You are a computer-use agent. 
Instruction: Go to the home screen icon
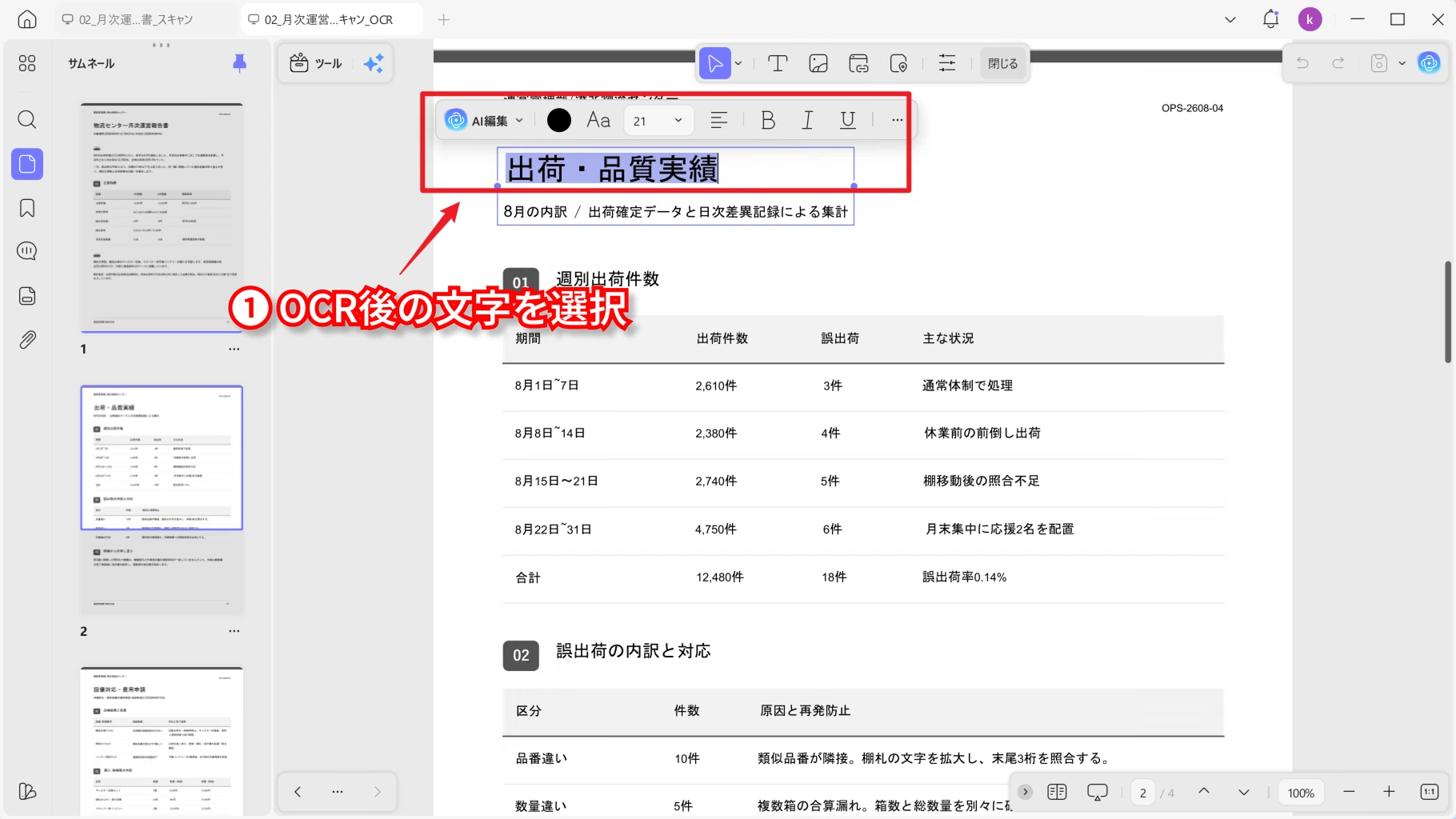pyautogui.click(x=27, y=19)
